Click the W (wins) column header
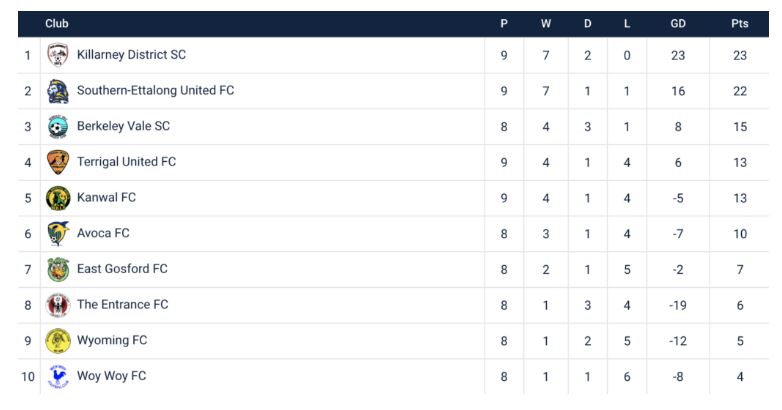The width and height of the screenshot is (782, 410). pos(546,24)
